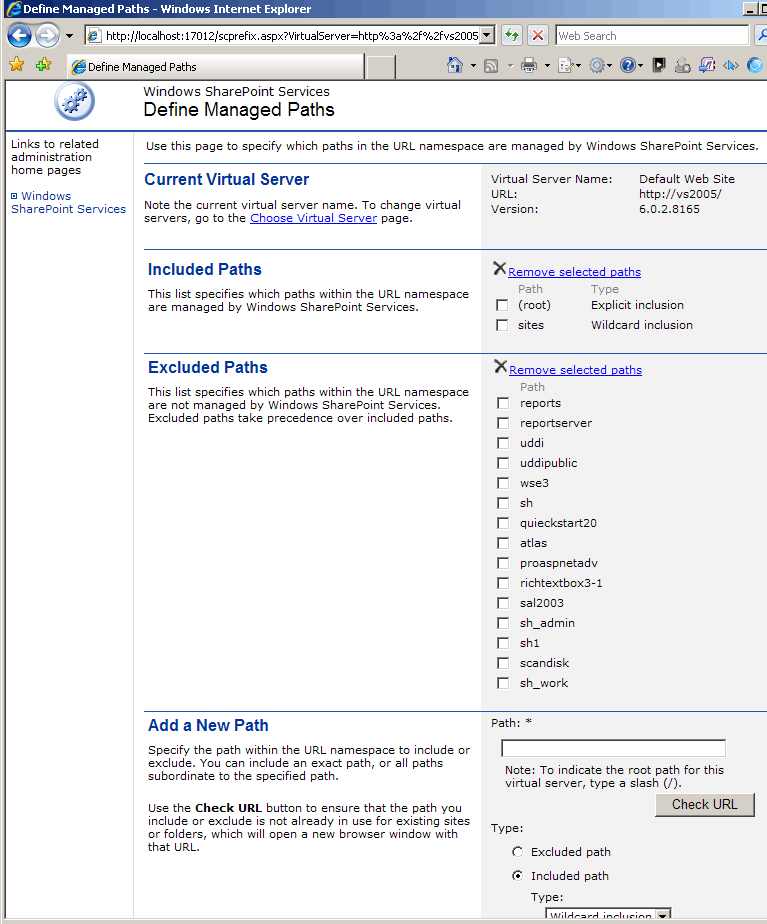This screenshot has width=767, height=924.
Task: Expand the Print options dropdown arrow
Action: pyautogui.click(x=547, y=65)
